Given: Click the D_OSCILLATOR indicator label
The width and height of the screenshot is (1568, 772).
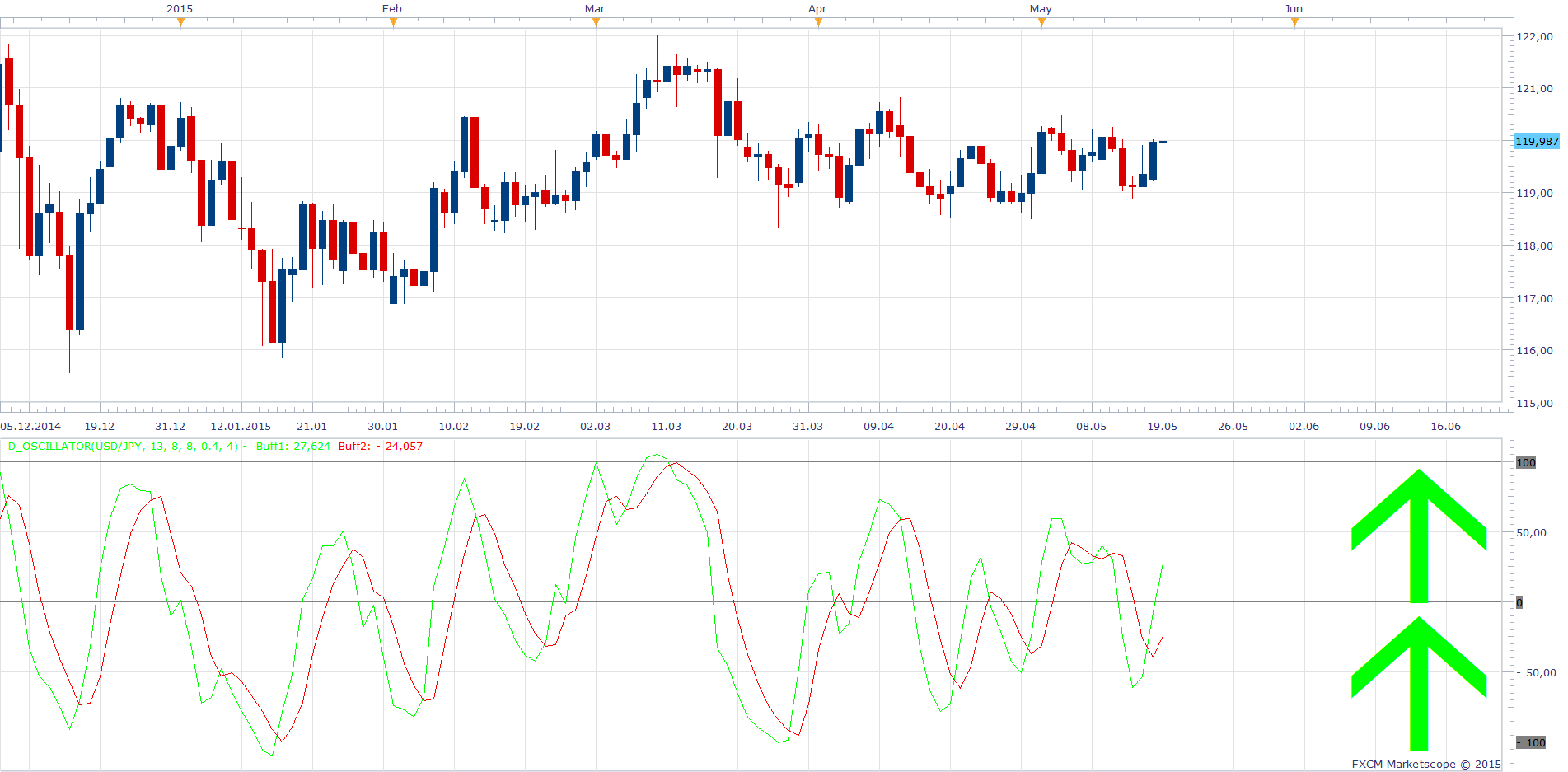Looking at the screenshot, I should tap(123, 446).
